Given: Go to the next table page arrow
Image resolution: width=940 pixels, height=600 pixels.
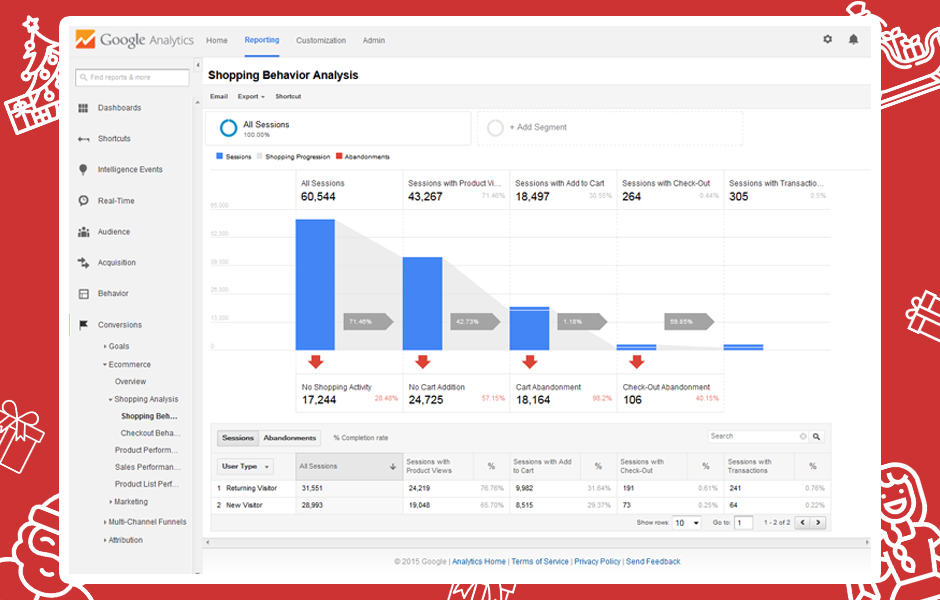Looking at the screenshot, I should [818, 523].
